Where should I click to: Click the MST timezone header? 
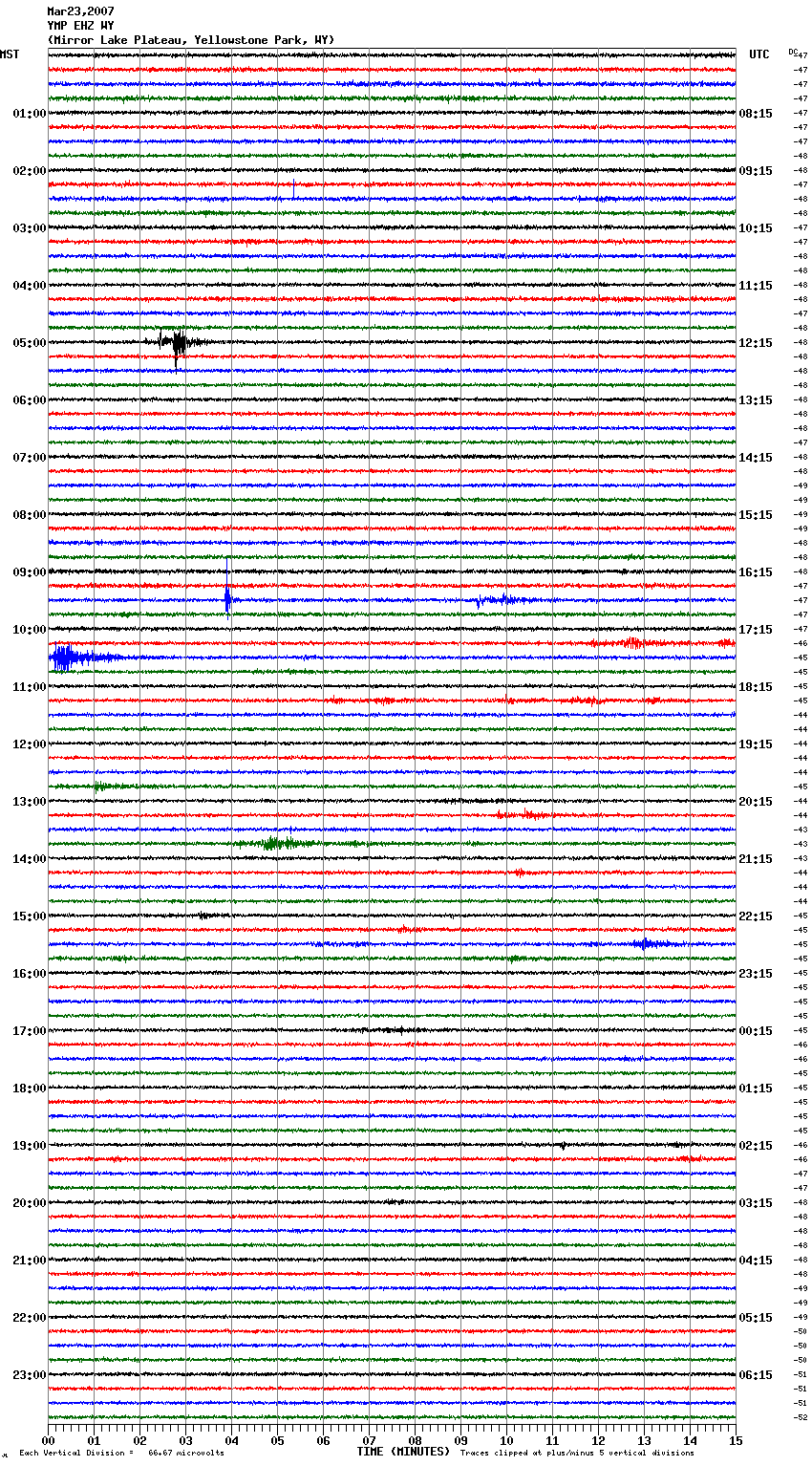[10, 54]
